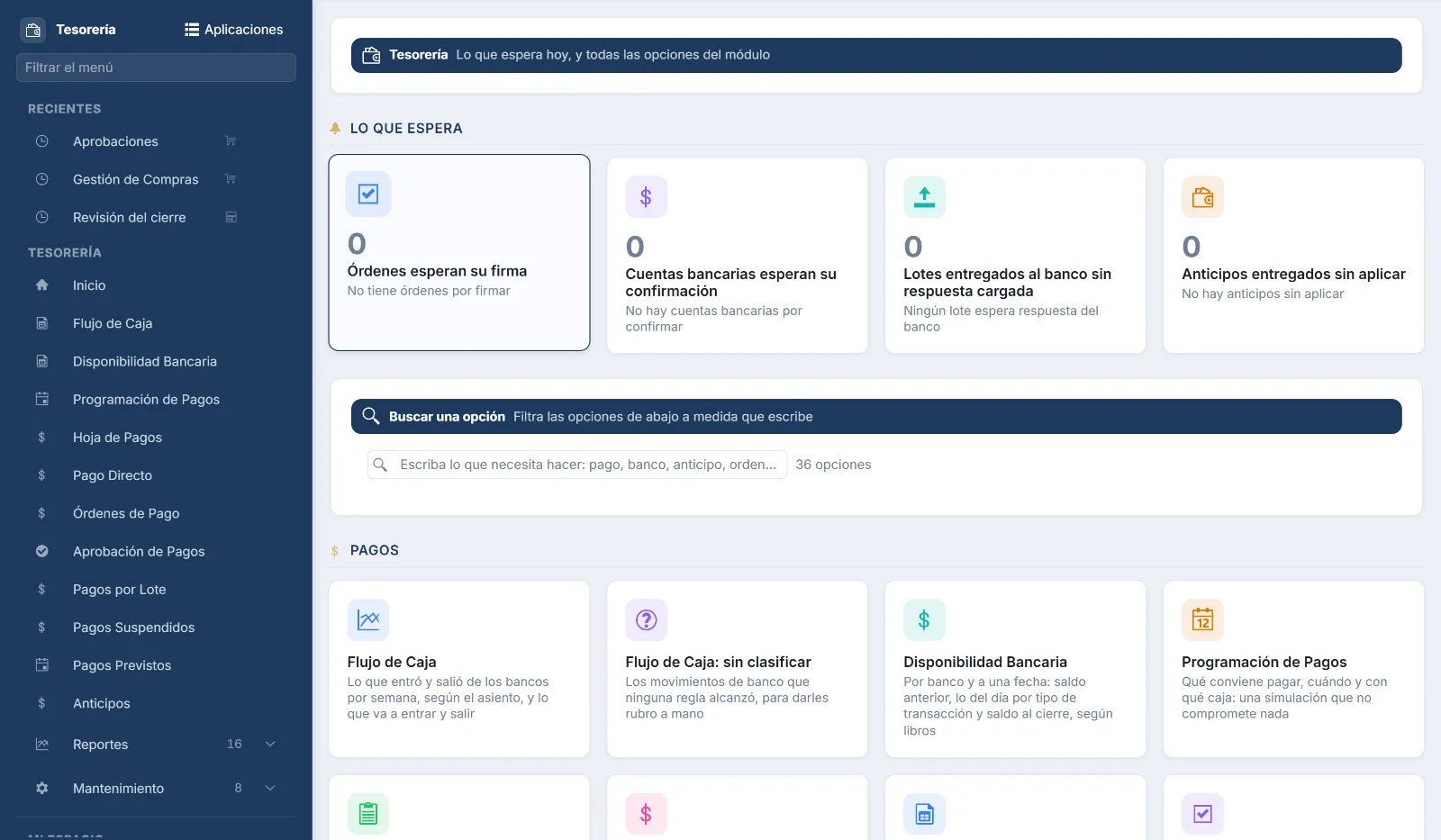Click dollar icon on Cuentas bancarias card

click(646, 197)
